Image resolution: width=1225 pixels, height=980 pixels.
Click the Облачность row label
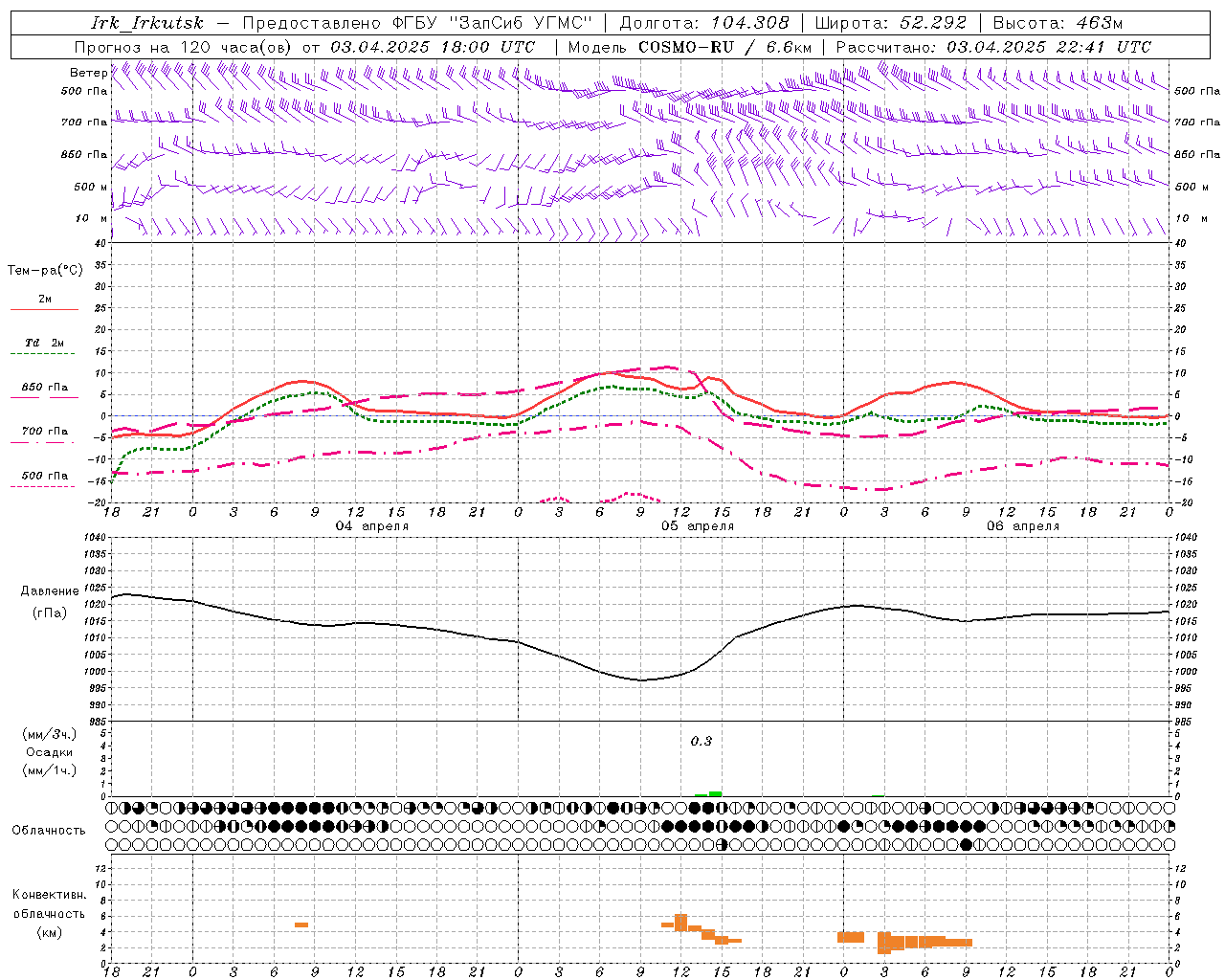(x=49, y=830)
